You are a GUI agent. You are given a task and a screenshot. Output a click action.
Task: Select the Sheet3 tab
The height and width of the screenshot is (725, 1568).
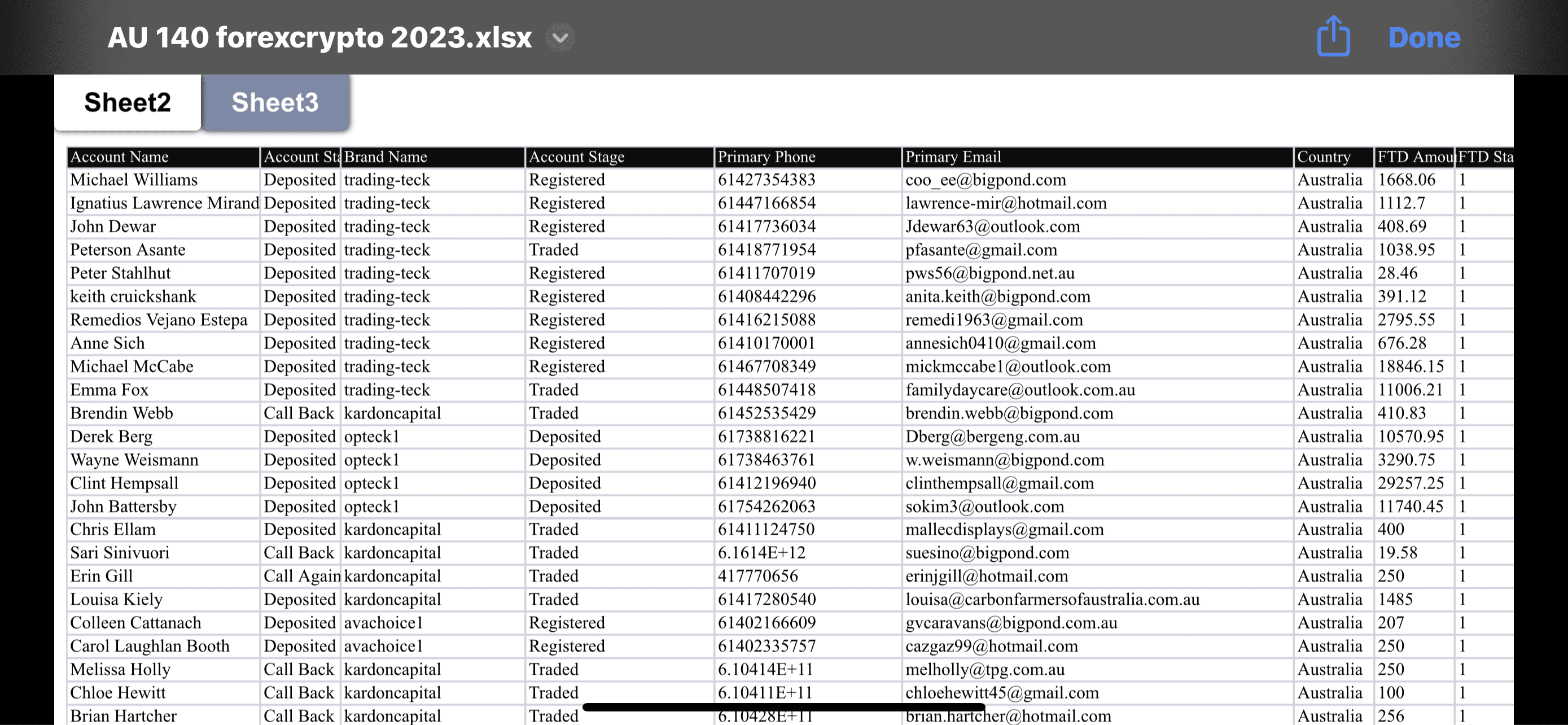(275, 100)
